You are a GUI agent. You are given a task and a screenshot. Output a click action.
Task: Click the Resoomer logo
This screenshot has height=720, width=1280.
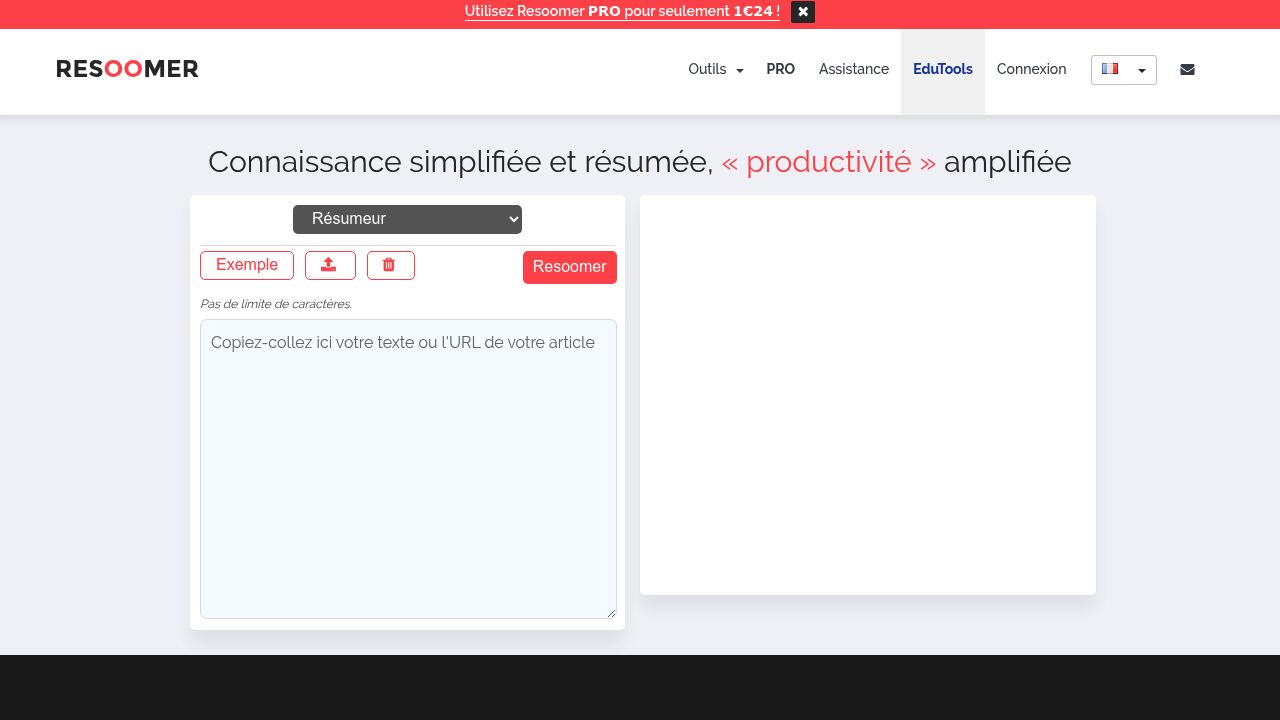(127, 69)
